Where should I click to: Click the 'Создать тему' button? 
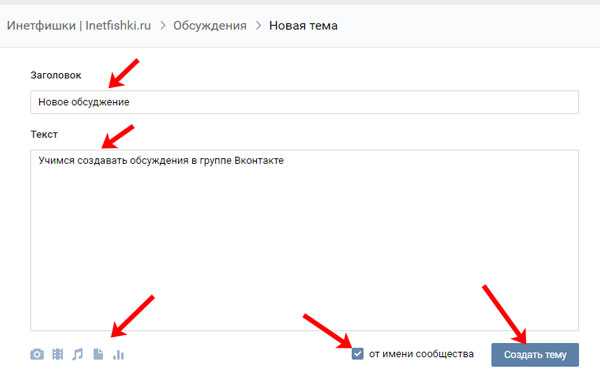(x=535, y=355)
